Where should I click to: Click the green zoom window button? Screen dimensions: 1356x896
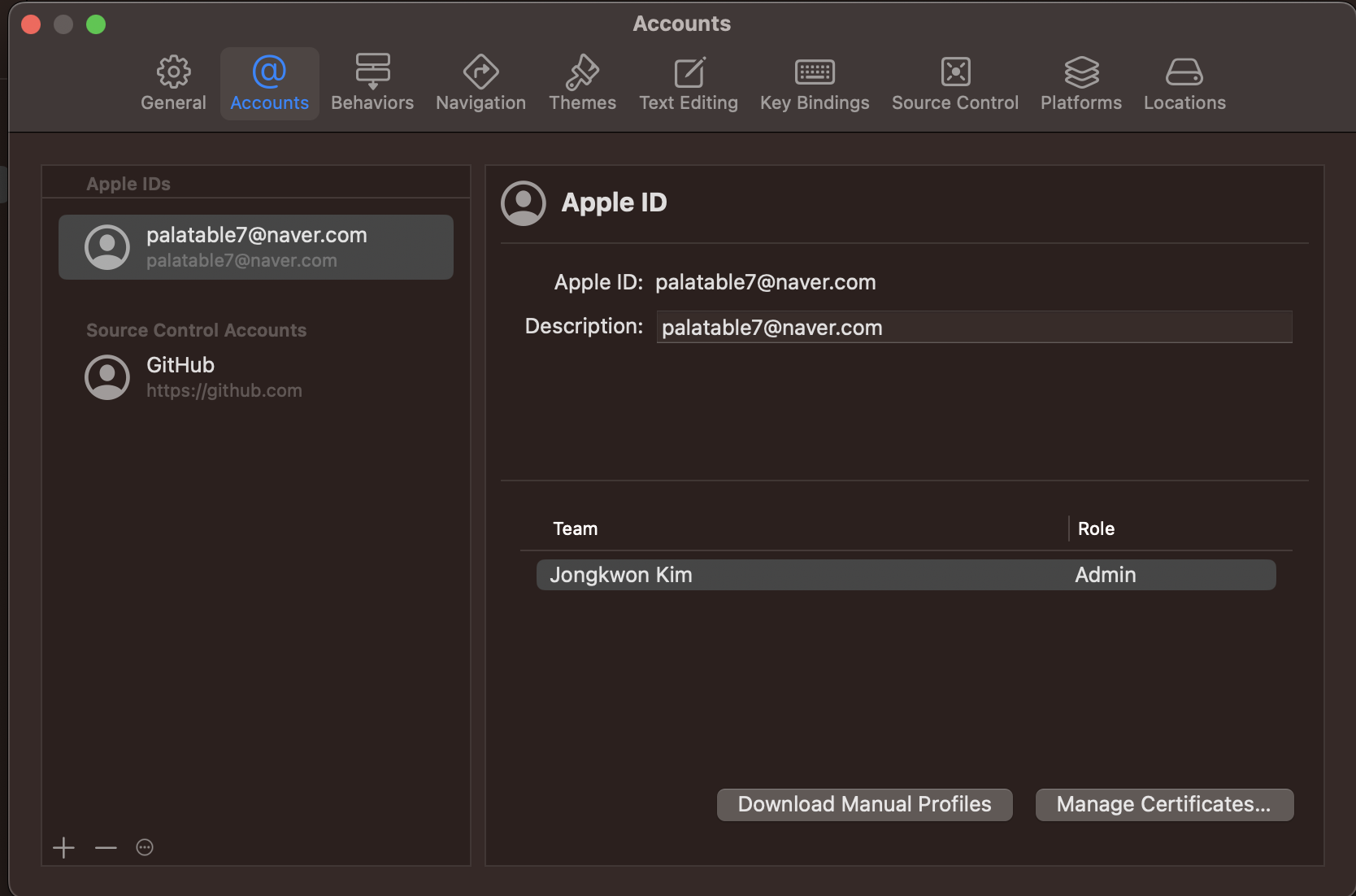(x=96, y=24)
